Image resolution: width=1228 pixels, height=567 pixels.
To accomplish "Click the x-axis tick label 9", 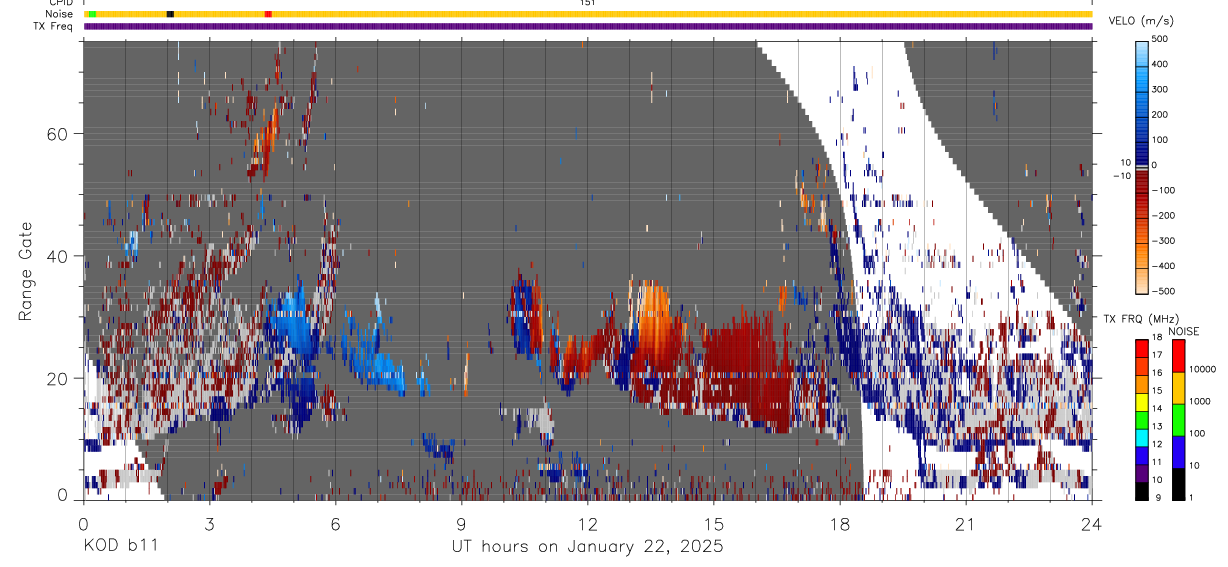I will (x=461, y=524).
